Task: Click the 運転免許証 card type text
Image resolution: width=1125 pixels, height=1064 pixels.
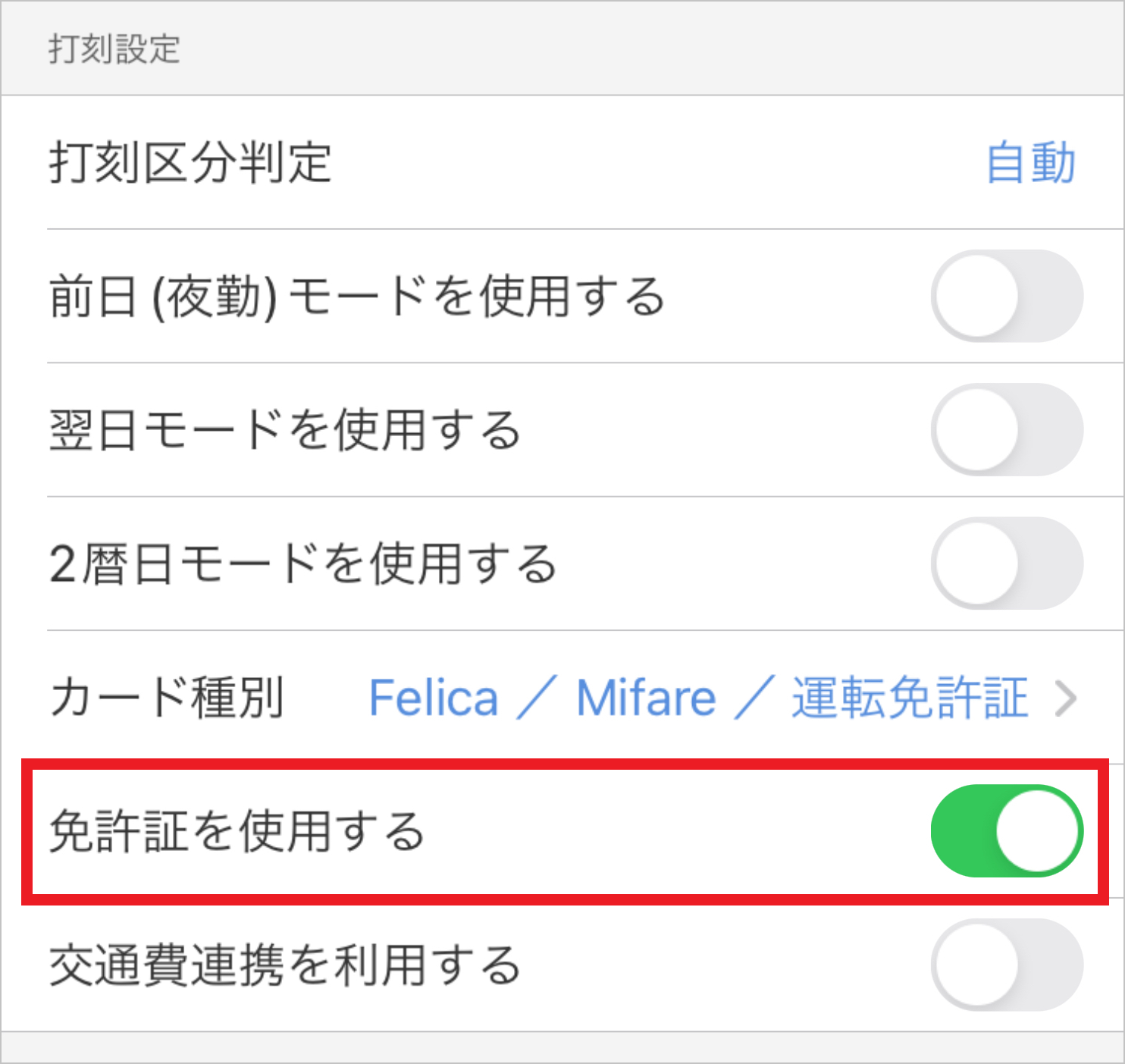Action: 910,698
